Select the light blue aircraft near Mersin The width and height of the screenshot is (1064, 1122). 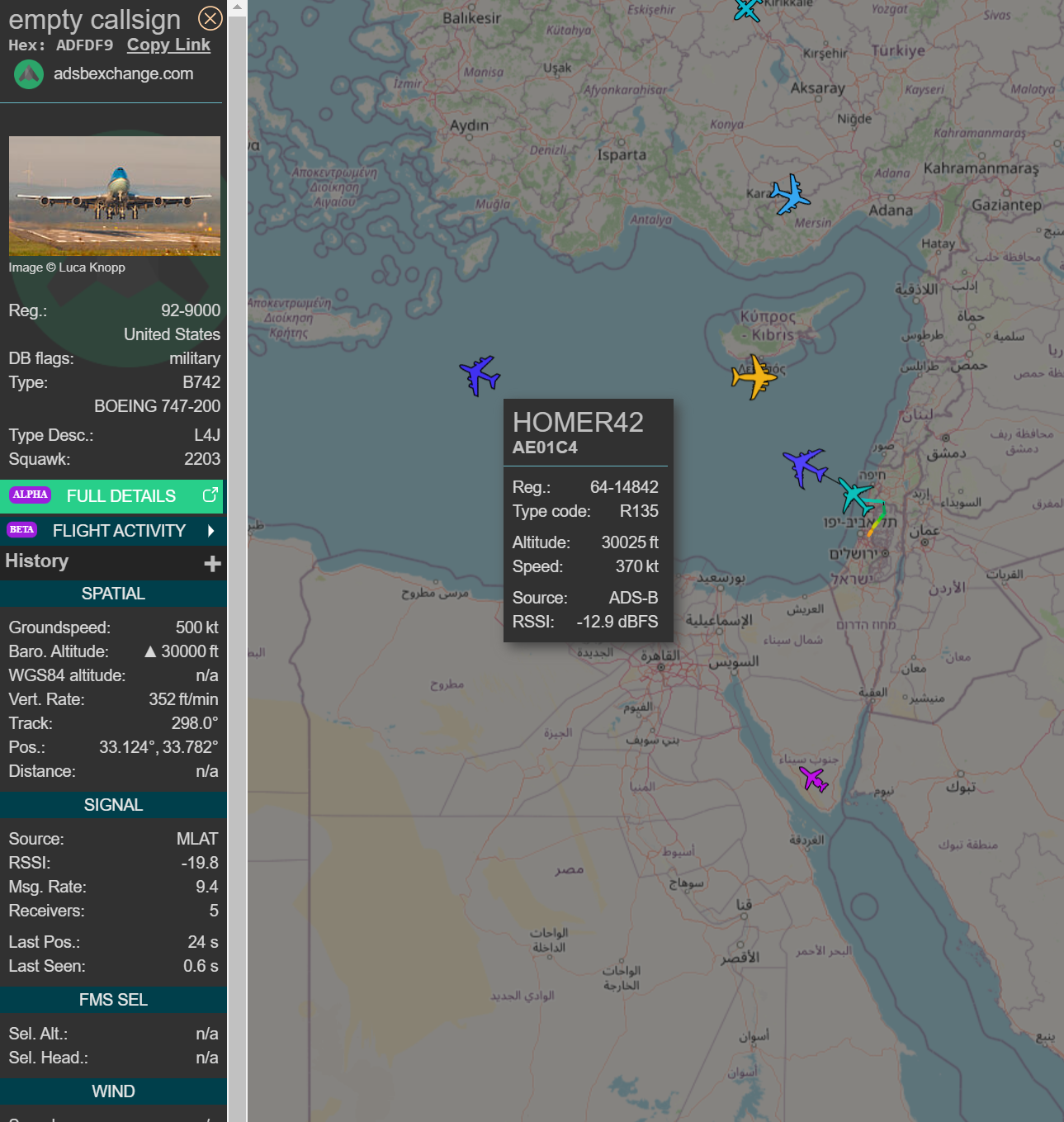pos(791,195)
